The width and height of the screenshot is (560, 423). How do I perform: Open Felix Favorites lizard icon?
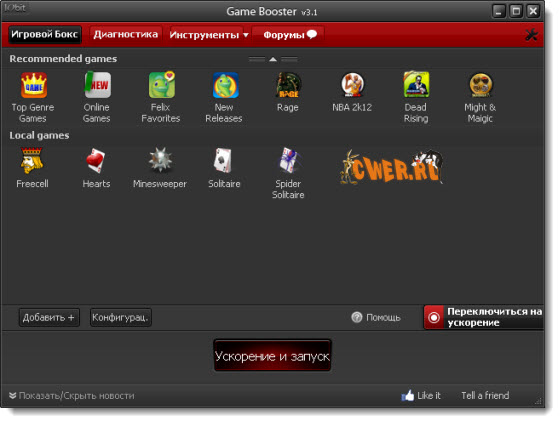(x=161, y=85)
